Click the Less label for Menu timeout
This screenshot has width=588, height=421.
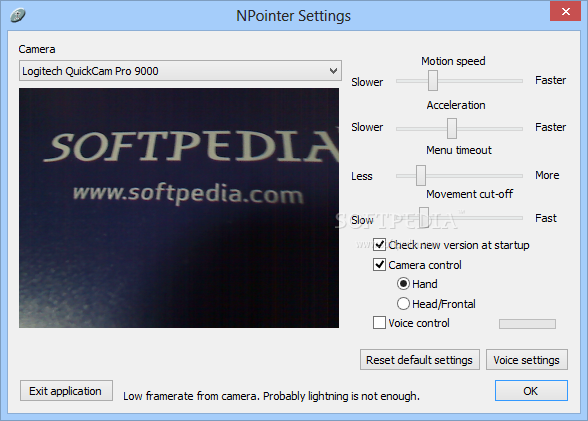pos(362,176)
